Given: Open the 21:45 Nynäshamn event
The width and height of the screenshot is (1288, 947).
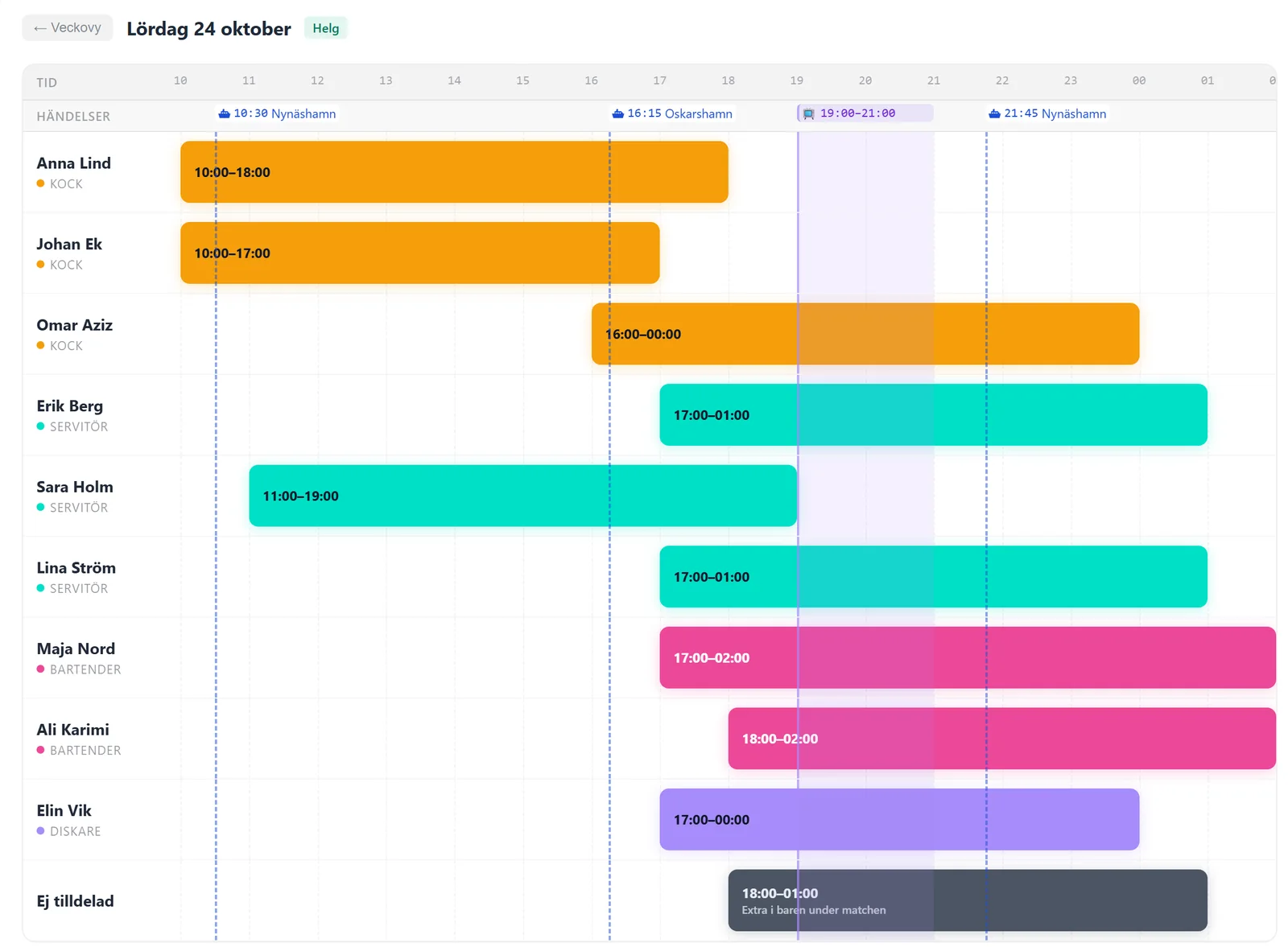Looking at the screenshot, I should tap(1048, 113).
